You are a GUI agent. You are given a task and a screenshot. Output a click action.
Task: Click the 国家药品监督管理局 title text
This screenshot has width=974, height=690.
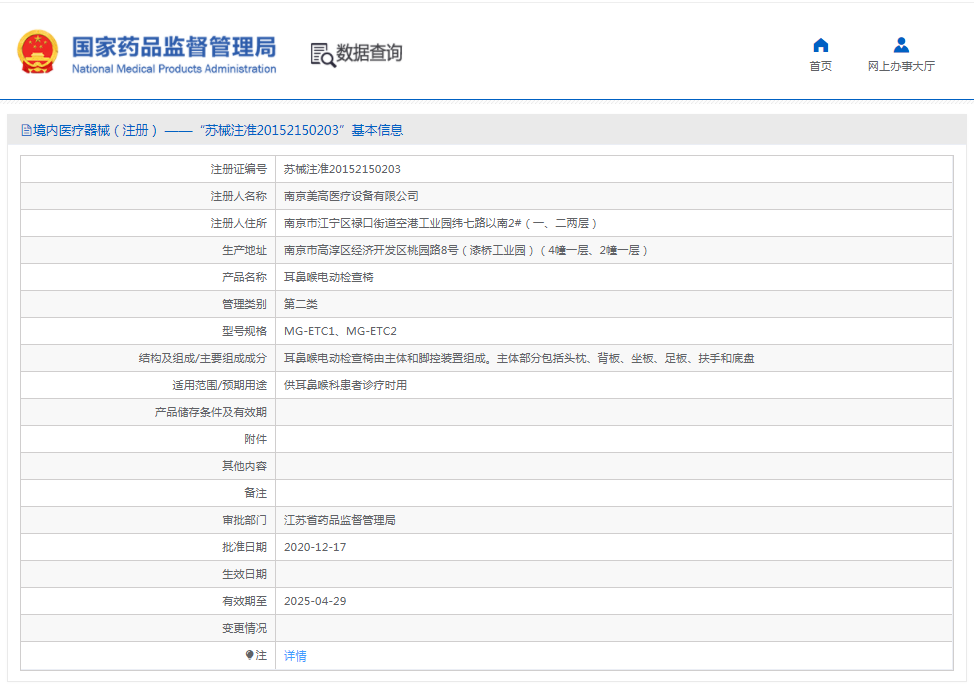pos(173,46)
